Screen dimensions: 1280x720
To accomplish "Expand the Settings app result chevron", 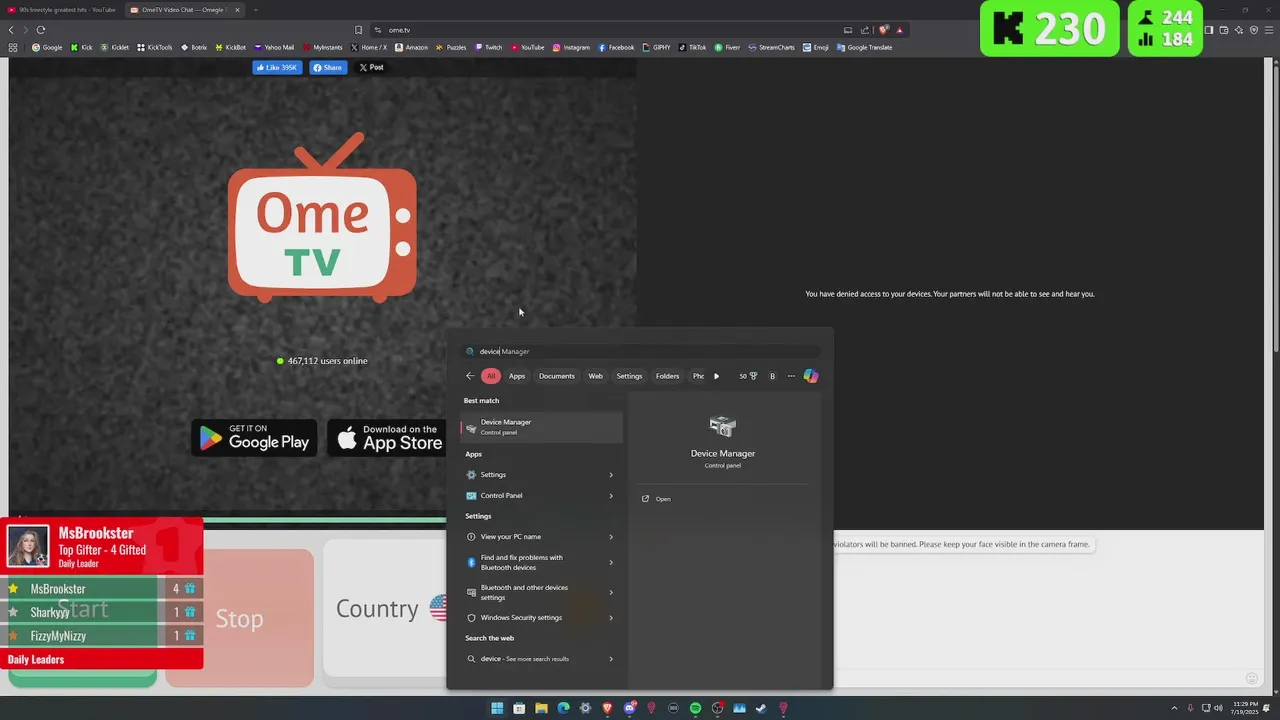I will pyautogui.click(x=611, y=475).
